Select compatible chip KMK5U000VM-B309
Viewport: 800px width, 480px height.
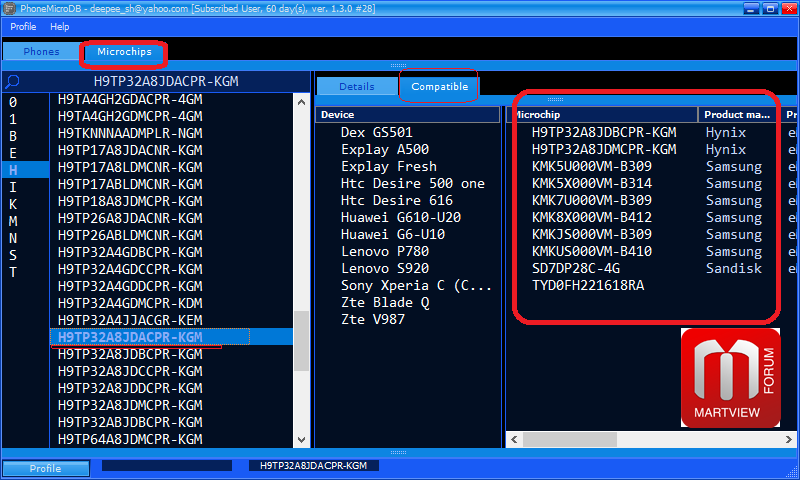pyautogui.click(x=592, y=166)
